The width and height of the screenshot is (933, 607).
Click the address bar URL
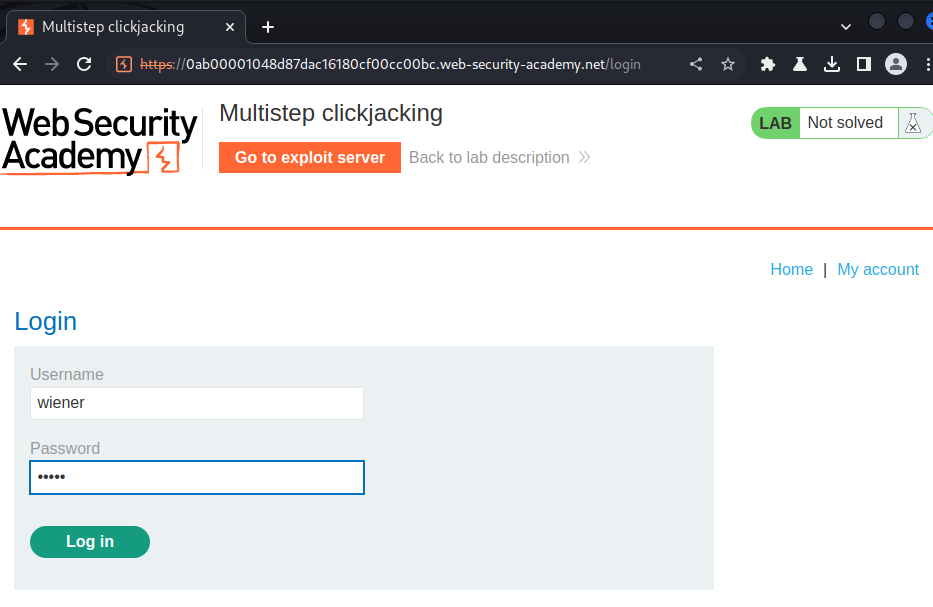(390, 64)
